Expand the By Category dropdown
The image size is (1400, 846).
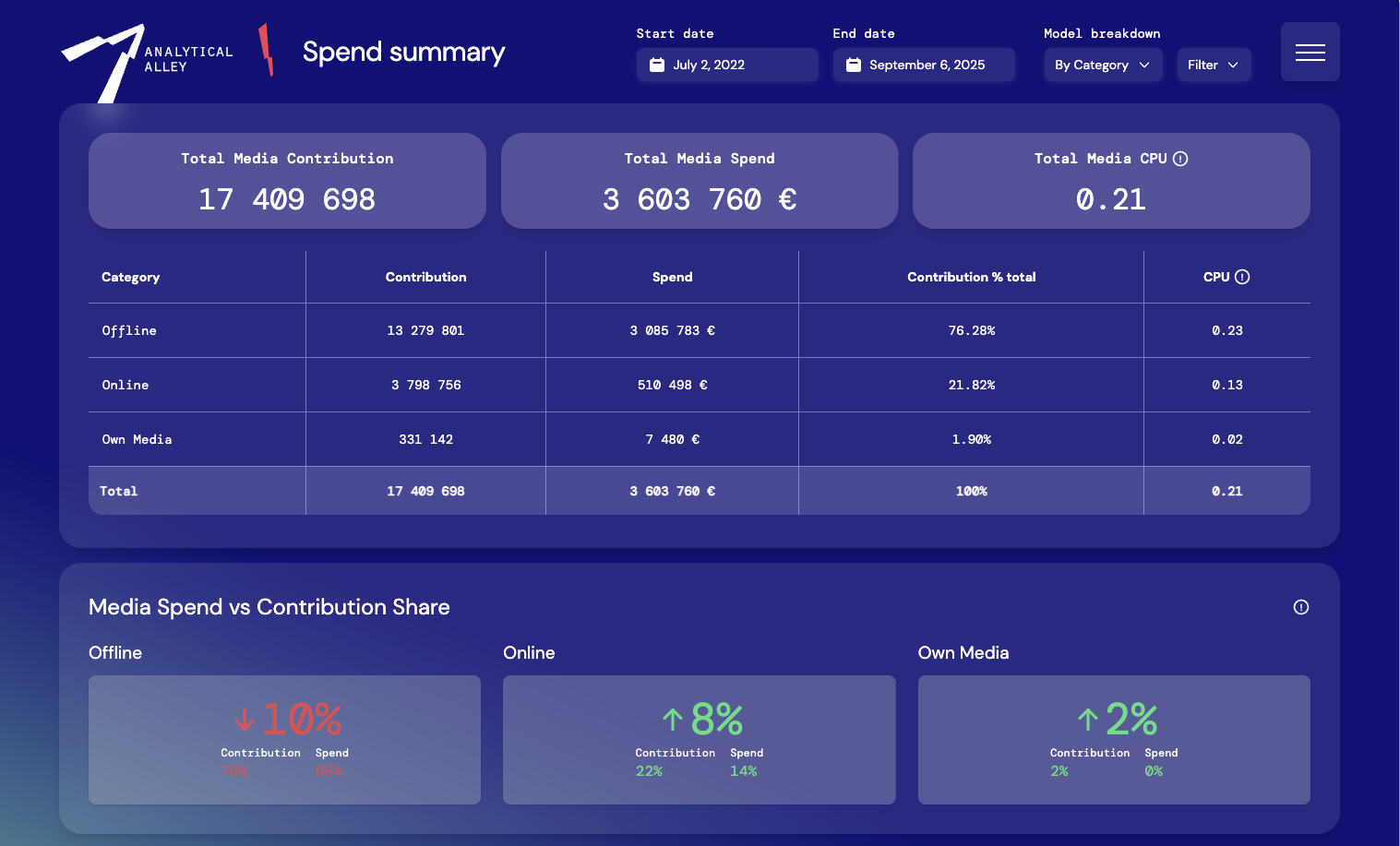1102,66
